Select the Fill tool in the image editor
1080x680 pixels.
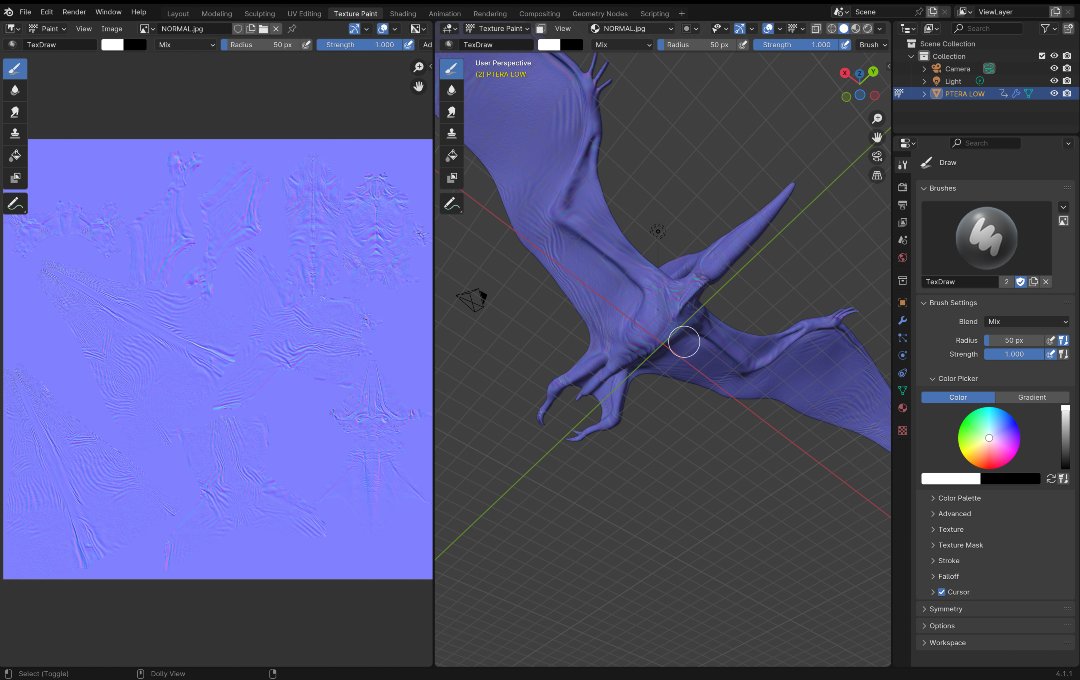(15, 156)
